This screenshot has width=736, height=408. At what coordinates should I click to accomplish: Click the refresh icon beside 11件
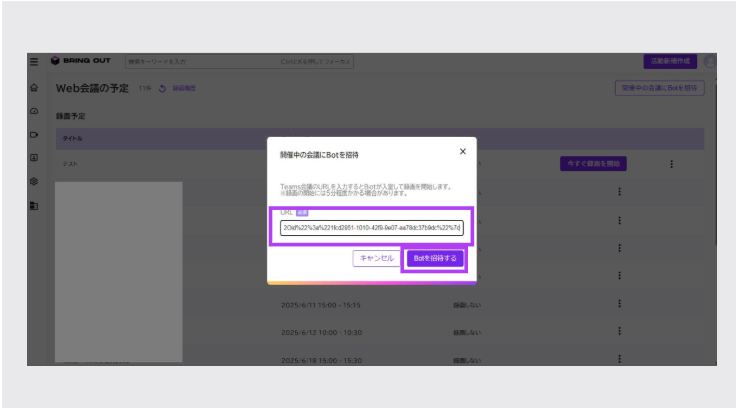[x=162, y=88]
